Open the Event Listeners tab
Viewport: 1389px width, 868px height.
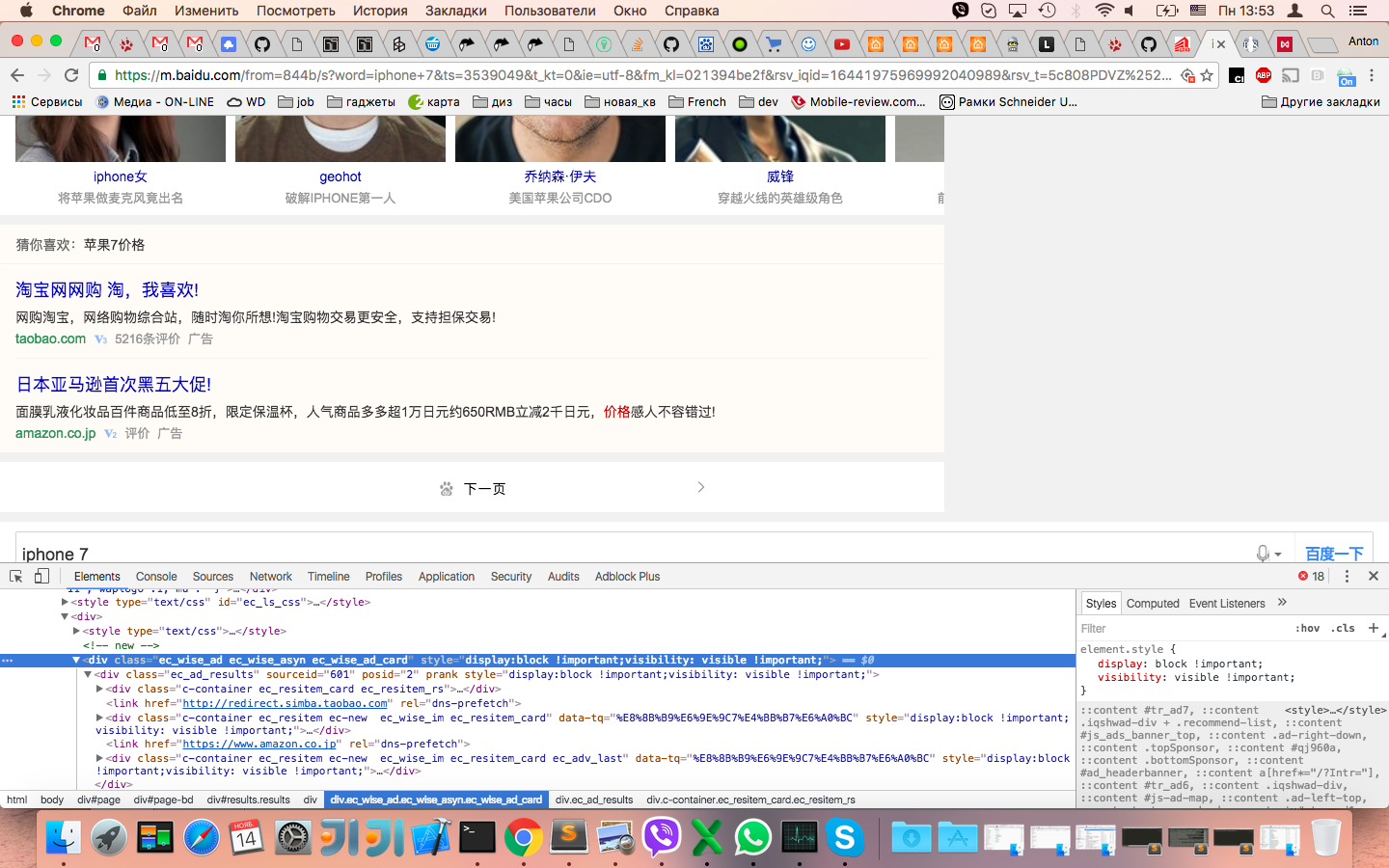(x=1227, y=603)
